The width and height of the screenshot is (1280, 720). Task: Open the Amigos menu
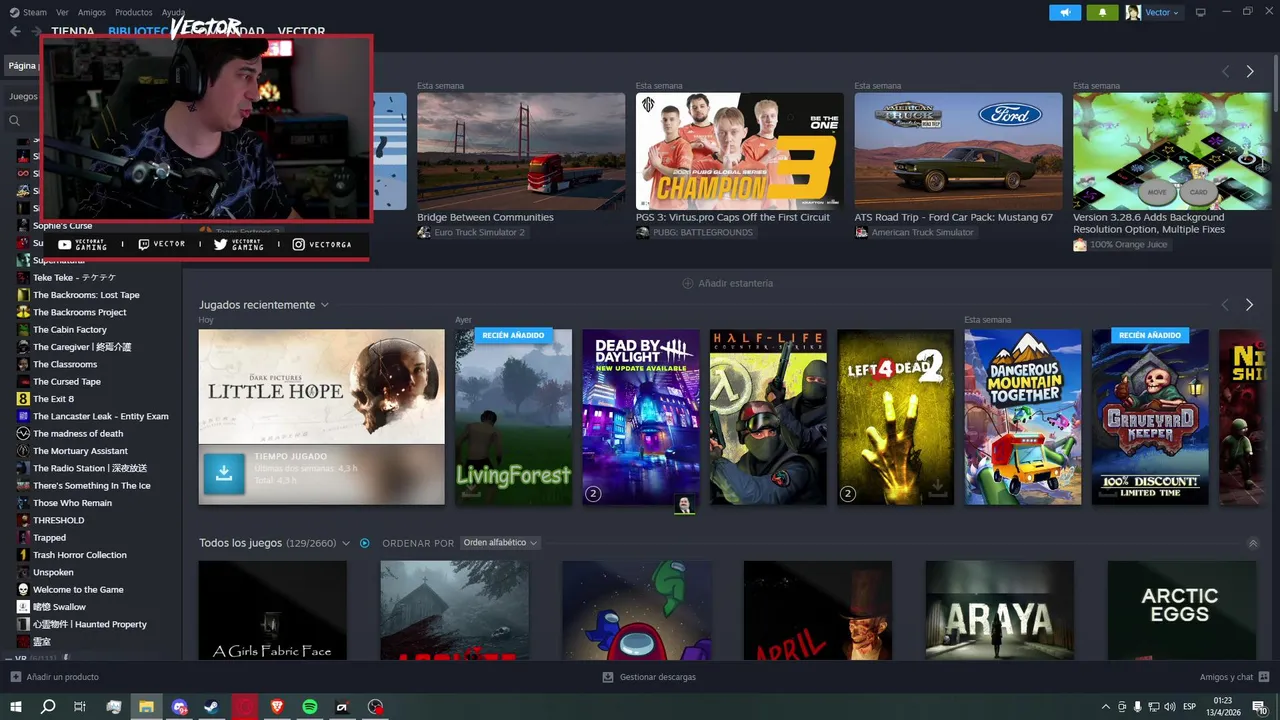[x=92, y=12]
